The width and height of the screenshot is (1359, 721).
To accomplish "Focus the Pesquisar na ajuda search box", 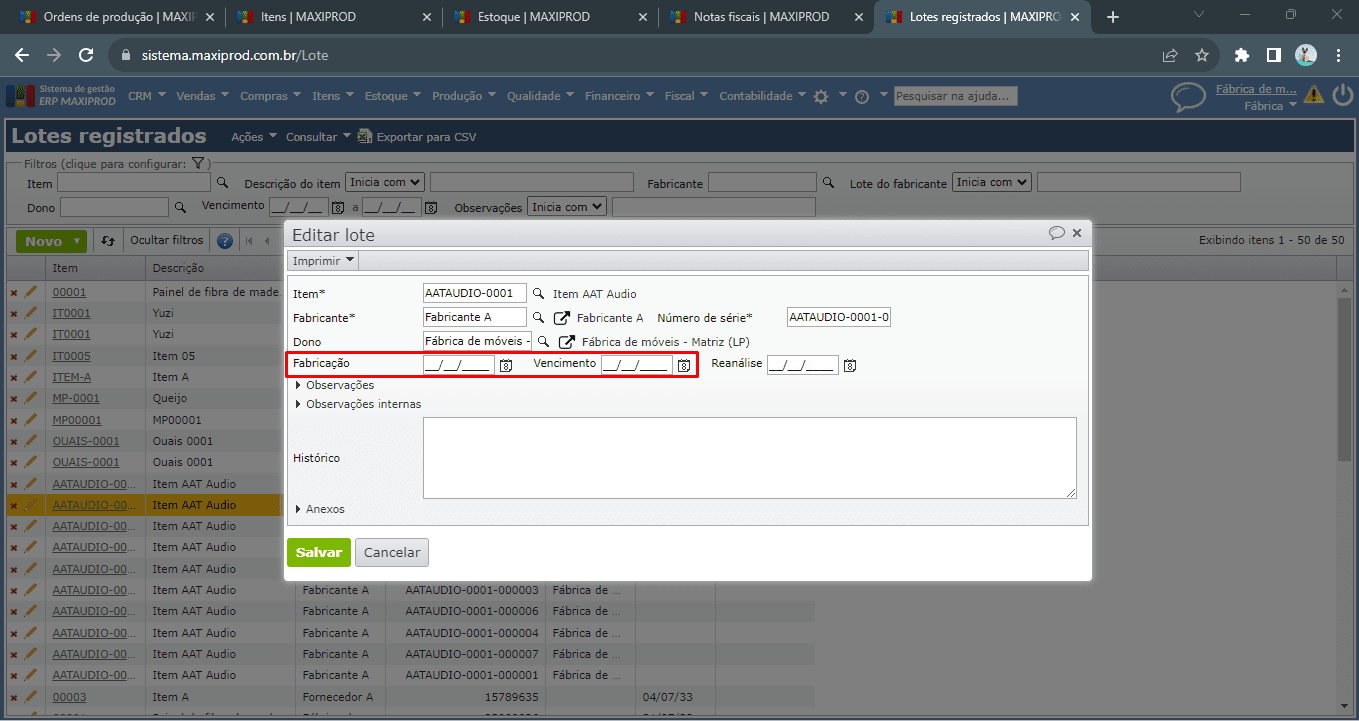I will tap(956, 96).
